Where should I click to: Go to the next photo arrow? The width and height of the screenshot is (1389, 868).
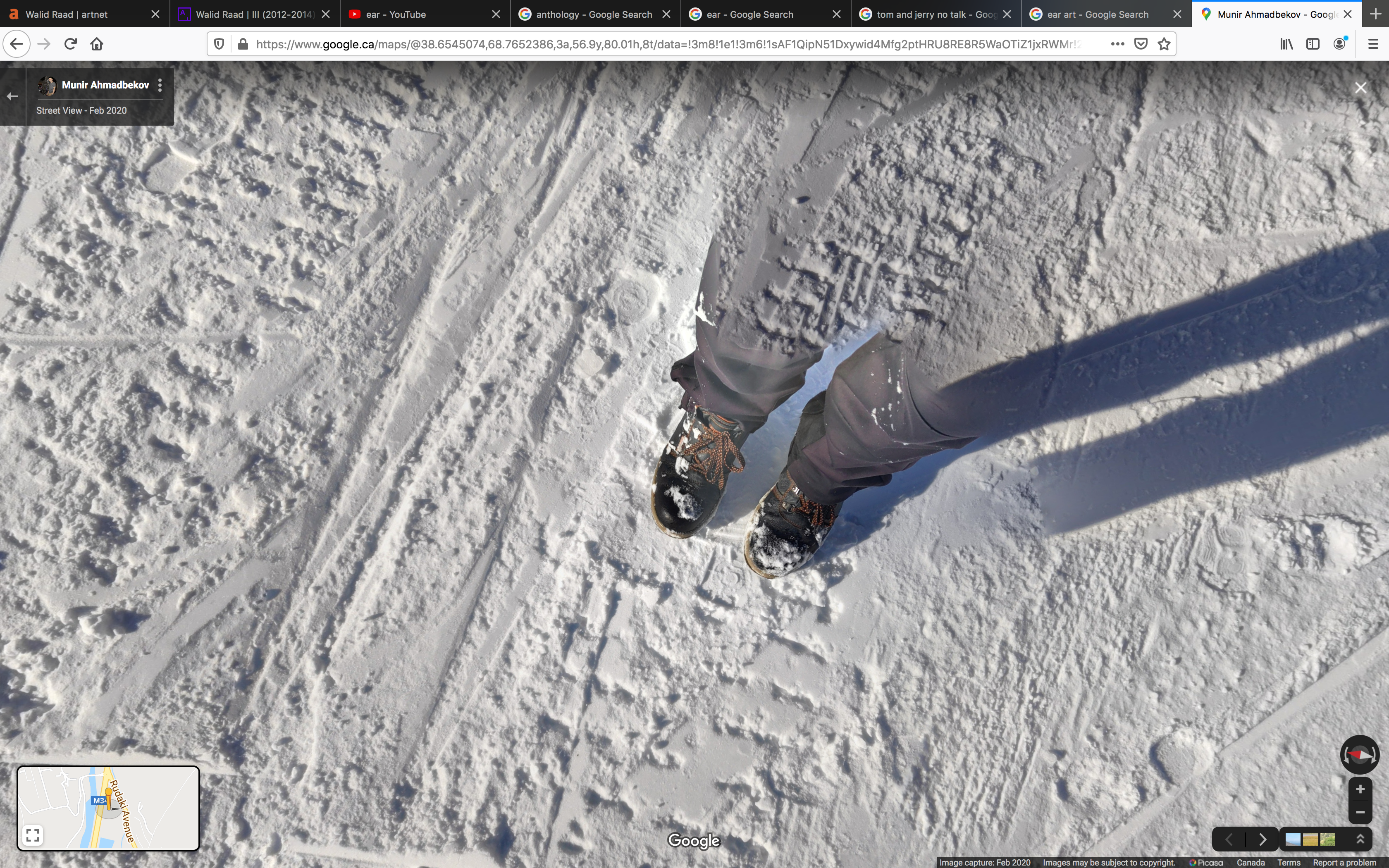tap(1262, 839)
